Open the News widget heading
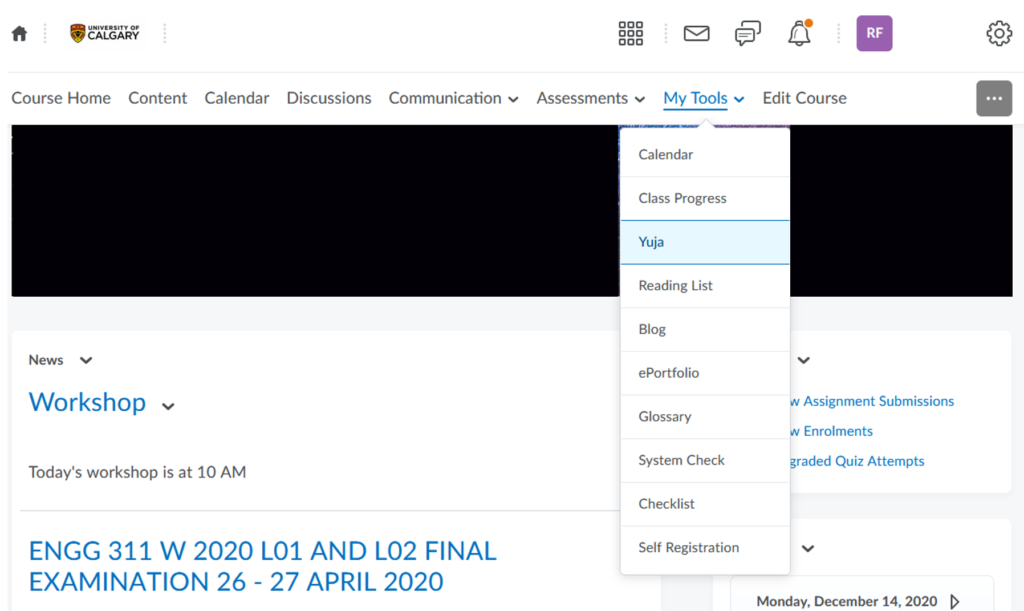This screenshot has width=1024, height=611. (x=46, y=360)
